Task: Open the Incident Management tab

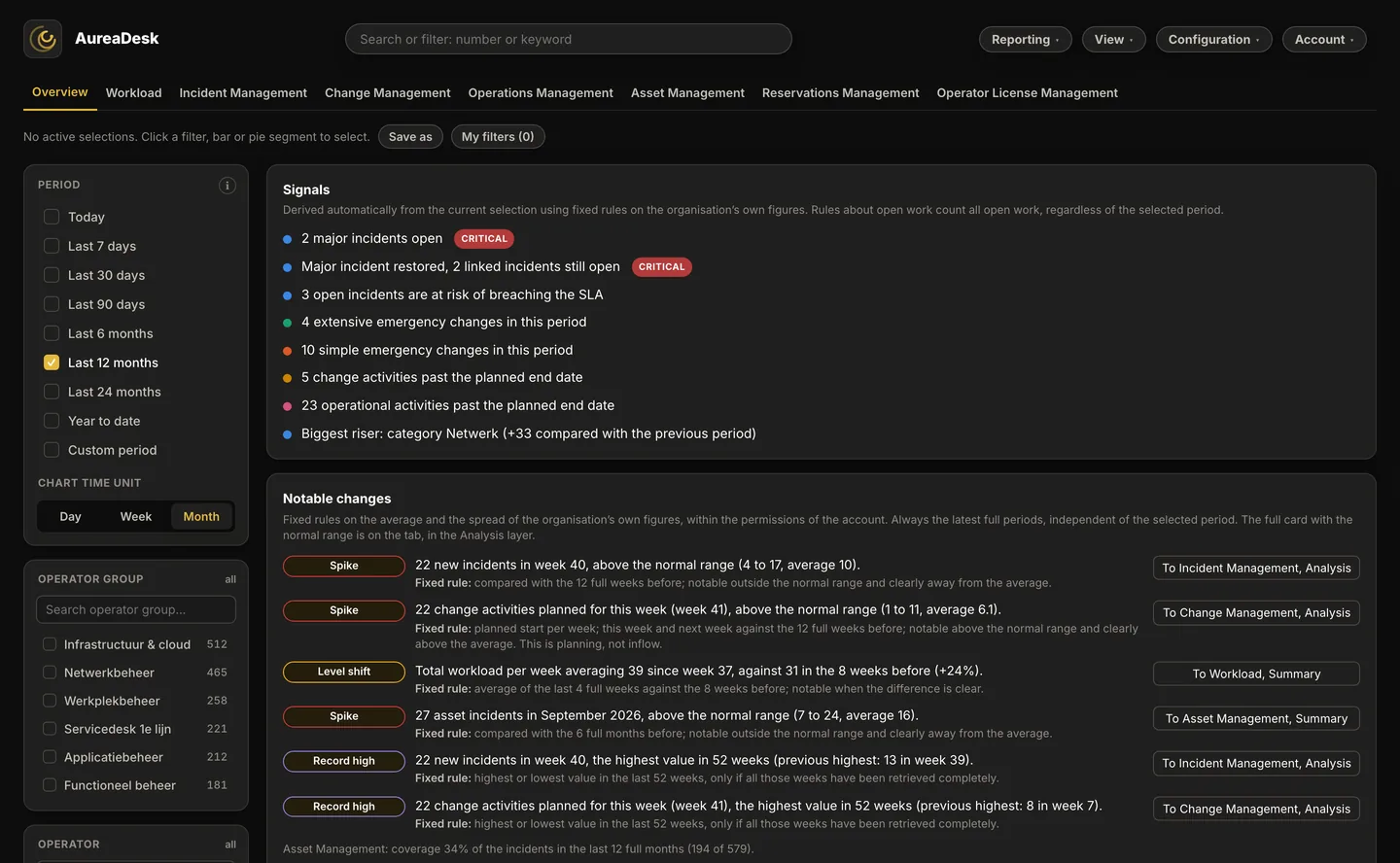Action: point(243,93)
